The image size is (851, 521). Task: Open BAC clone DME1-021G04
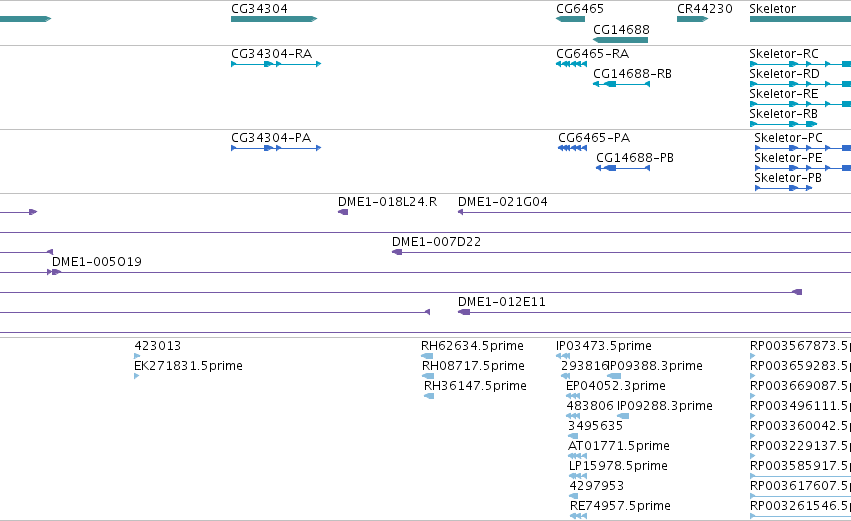(x=503, y=202)
